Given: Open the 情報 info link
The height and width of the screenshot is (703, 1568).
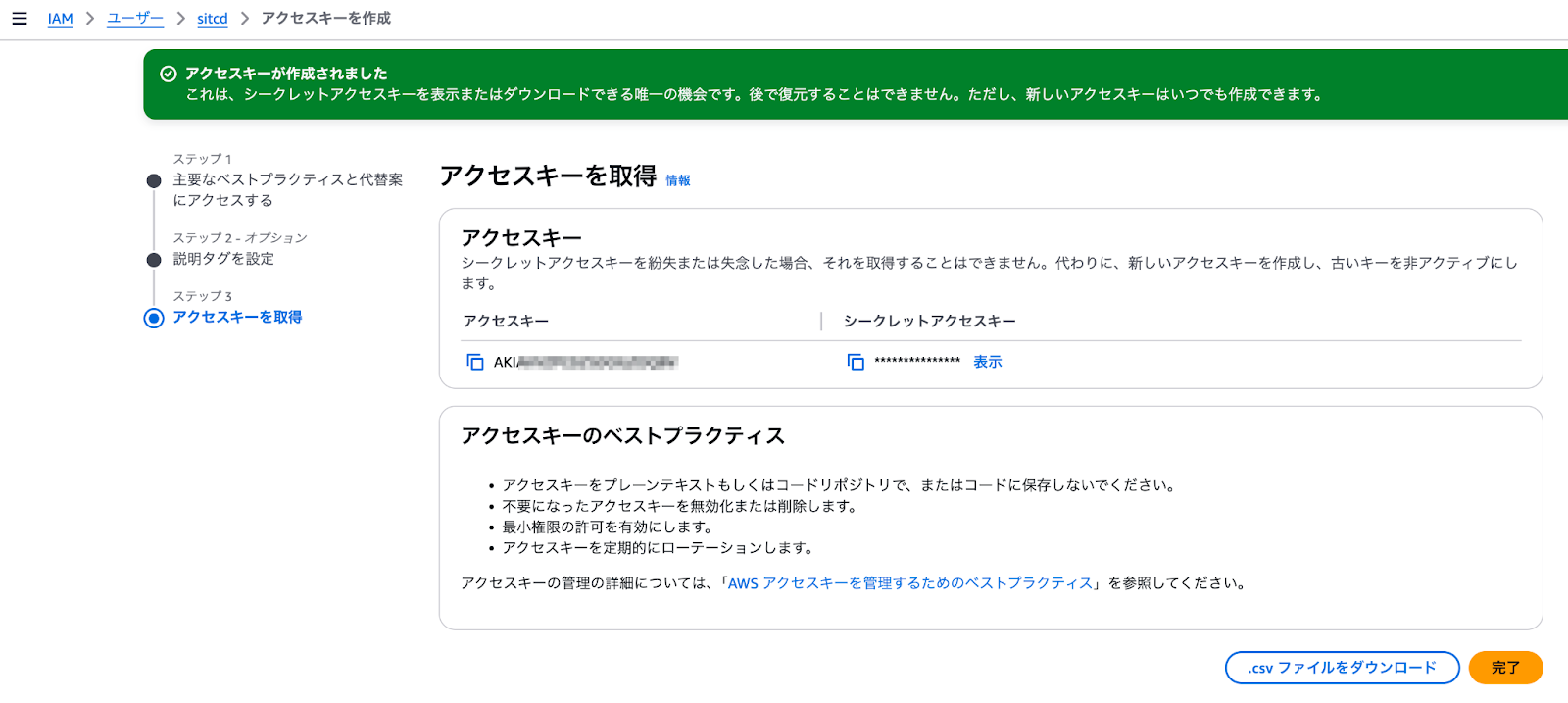Looking at the screenshot, I should click(x=678, y=180).
